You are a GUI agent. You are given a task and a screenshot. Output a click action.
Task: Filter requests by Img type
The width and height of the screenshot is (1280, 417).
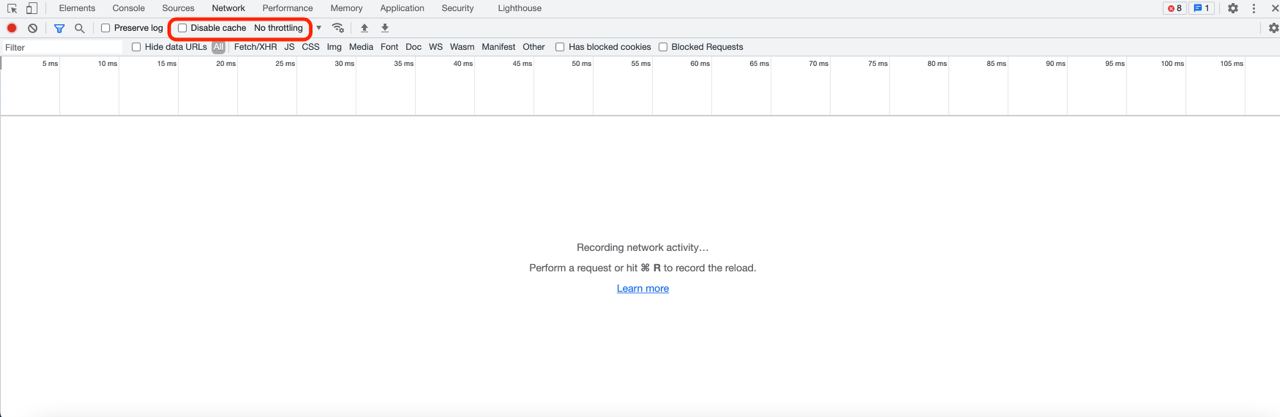pyautogui.click(x=334, y=47)
